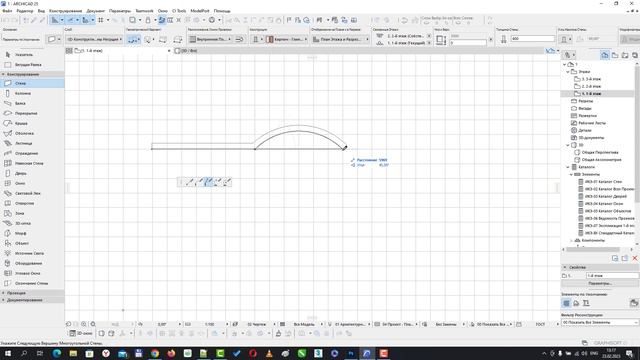The width and height of the screenshot is (640, 360).
Task: Open the Параметры menu
Action: 120,11
